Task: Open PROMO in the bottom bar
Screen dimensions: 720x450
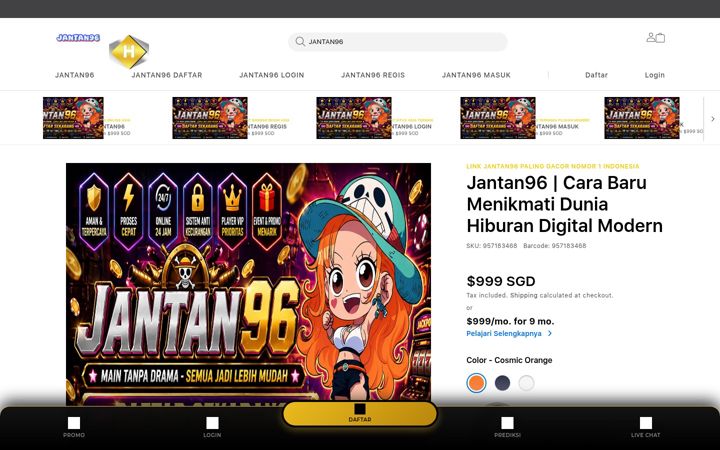Action: (x=74, y=427)
